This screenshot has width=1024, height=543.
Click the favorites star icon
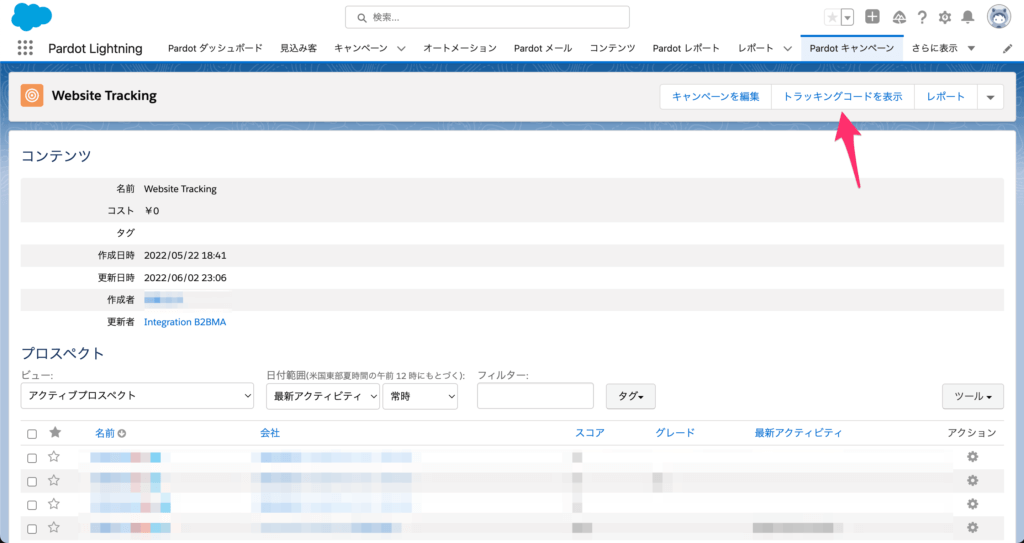point(832,18)
